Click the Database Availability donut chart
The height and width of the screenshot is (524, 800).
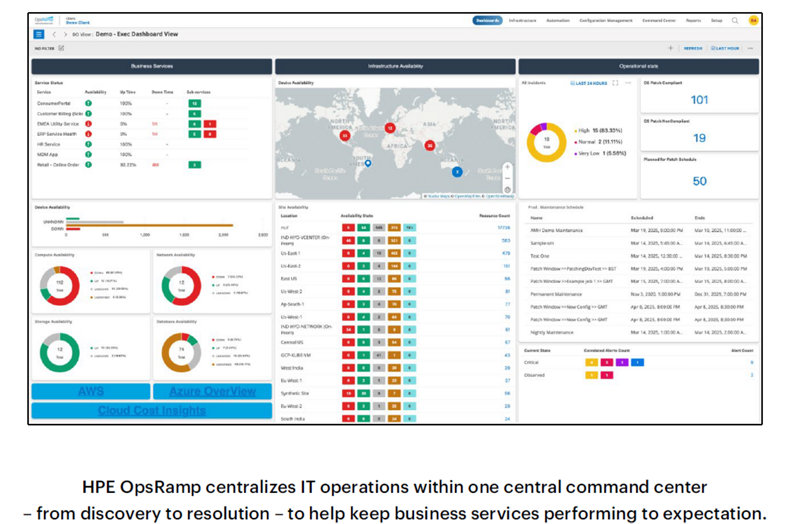tap(181, 353)
